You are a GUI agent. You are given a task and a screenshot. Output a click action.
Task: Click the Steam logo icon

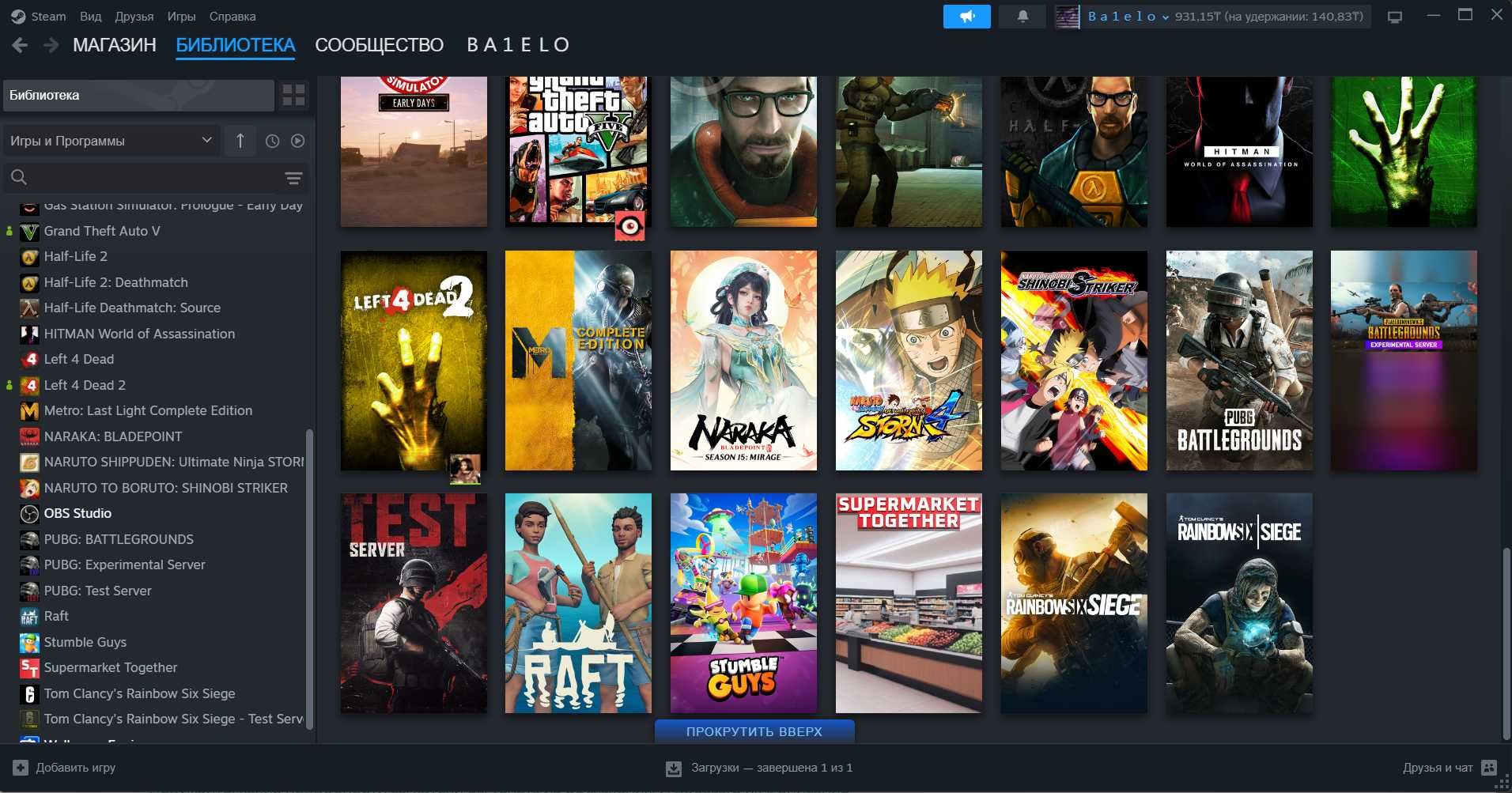coord(18,16)
